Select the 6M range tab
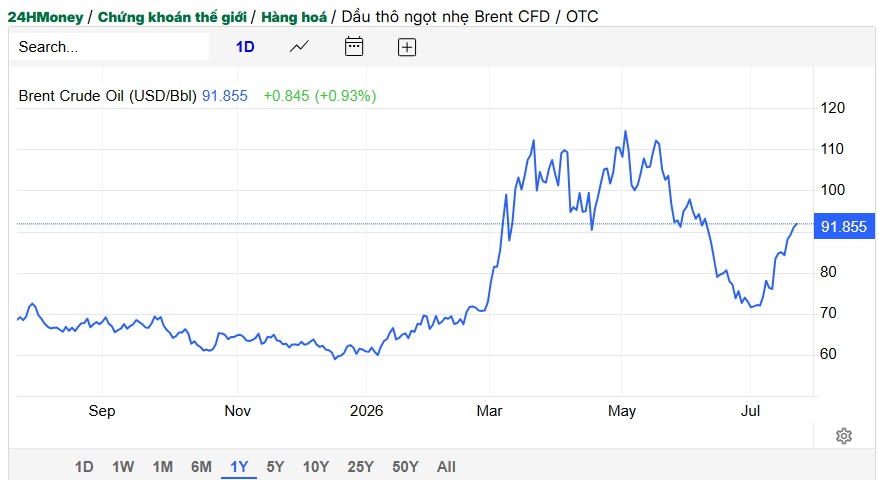Screen dimensions: 878x480 point(201,467)
